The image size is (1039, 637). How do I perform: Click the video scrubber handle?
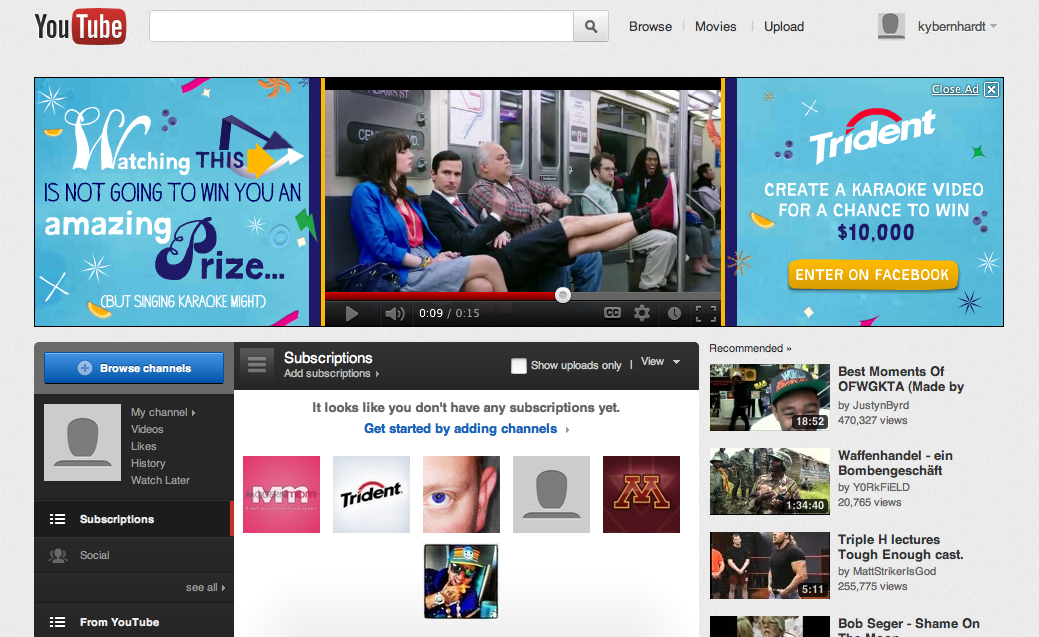[x=563, y=295]
